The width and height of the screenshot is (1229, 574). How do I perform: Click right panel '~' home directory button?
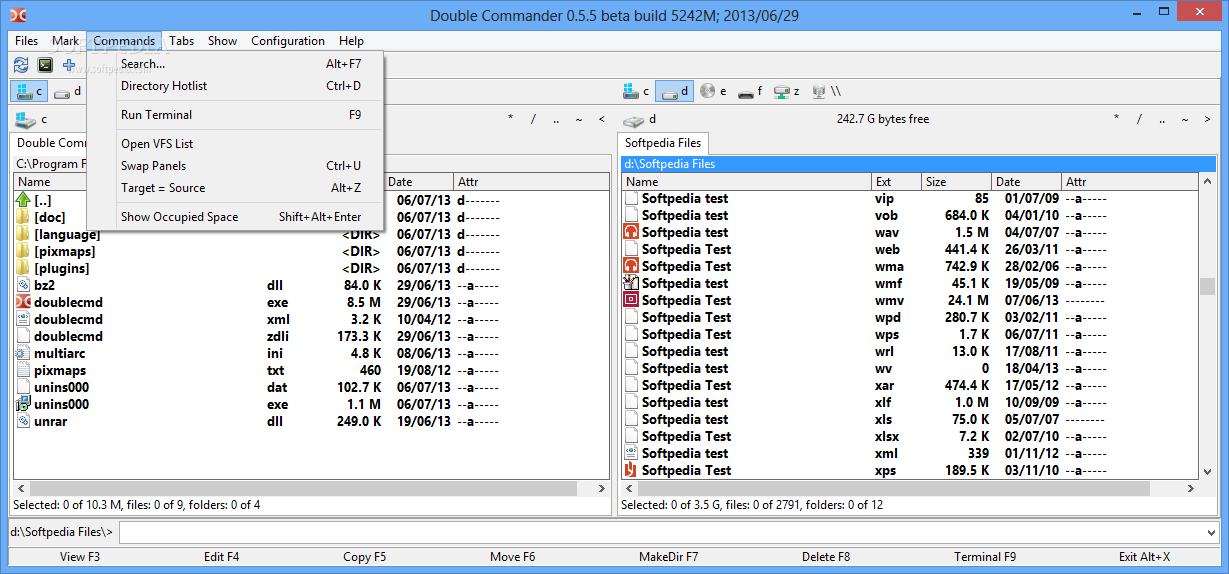coord(1183,119)
